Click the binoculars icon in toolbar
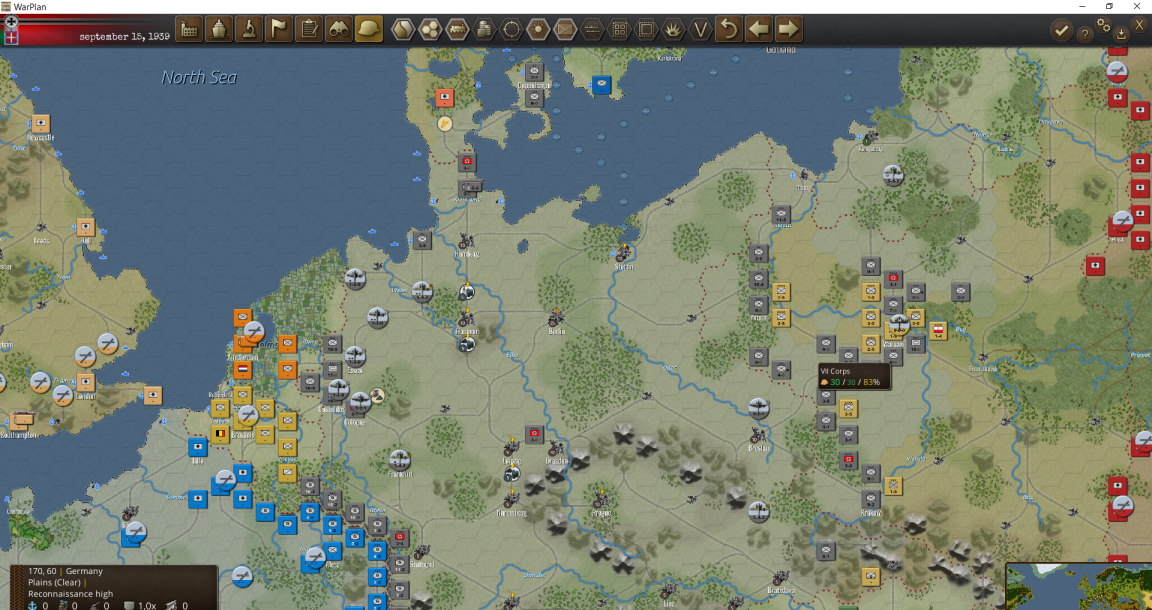 click(339, 30)
